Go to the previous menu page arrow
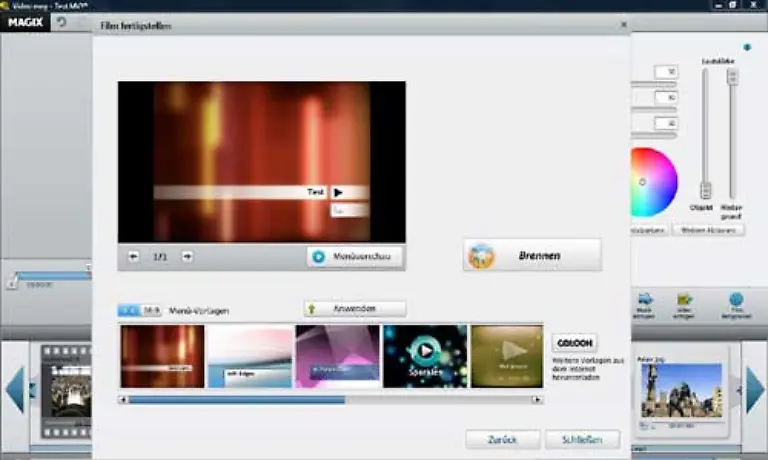The height and width of the screenshot is (460, 768). click(x=134, y=257)
